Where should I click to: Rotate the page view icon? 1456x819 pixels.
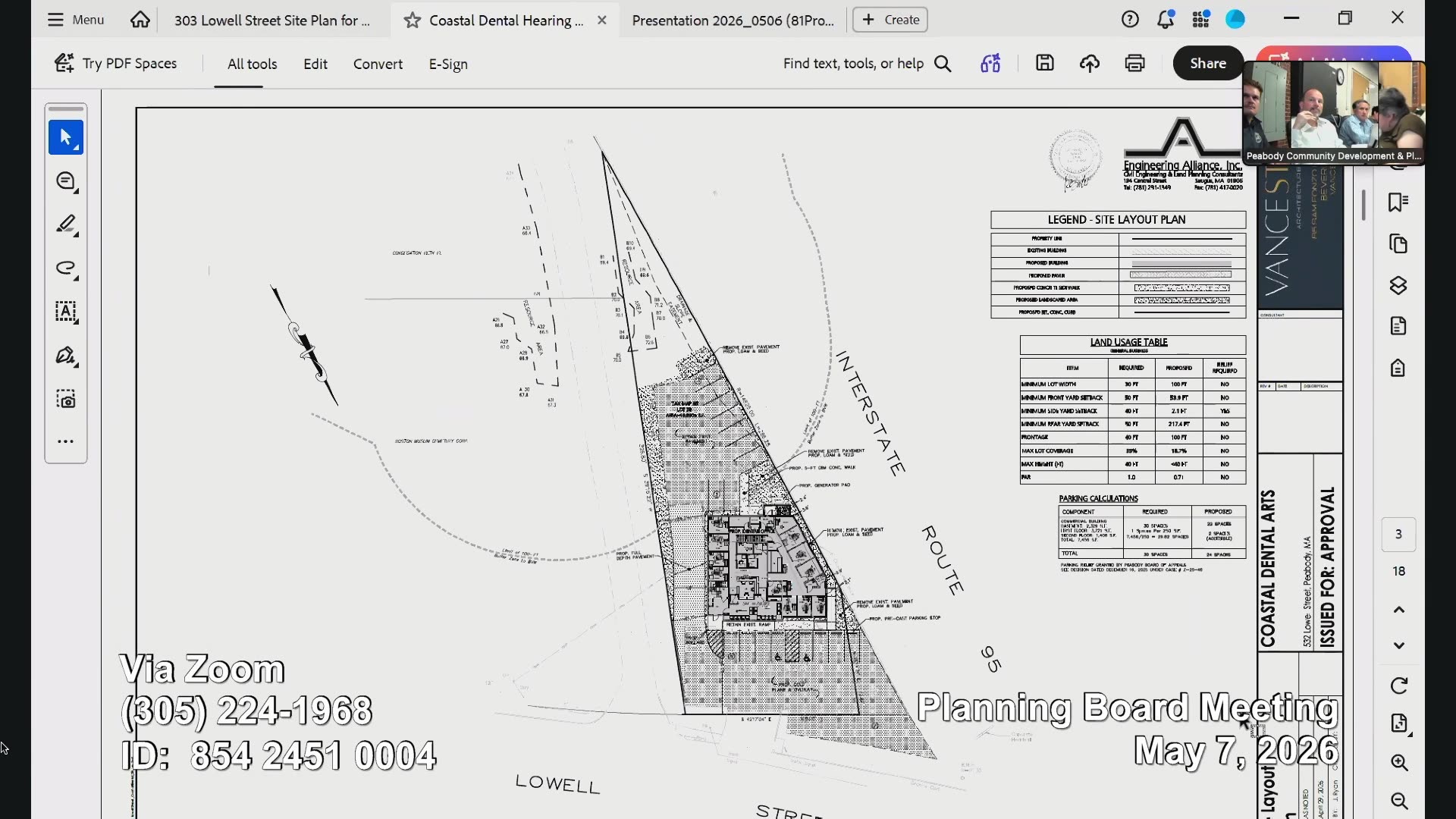point(1399,686)
